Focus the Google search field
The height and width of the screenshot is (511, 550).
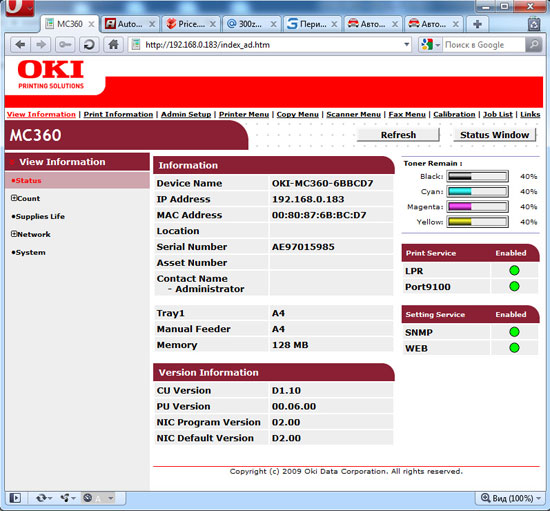[x=484, y=45]
